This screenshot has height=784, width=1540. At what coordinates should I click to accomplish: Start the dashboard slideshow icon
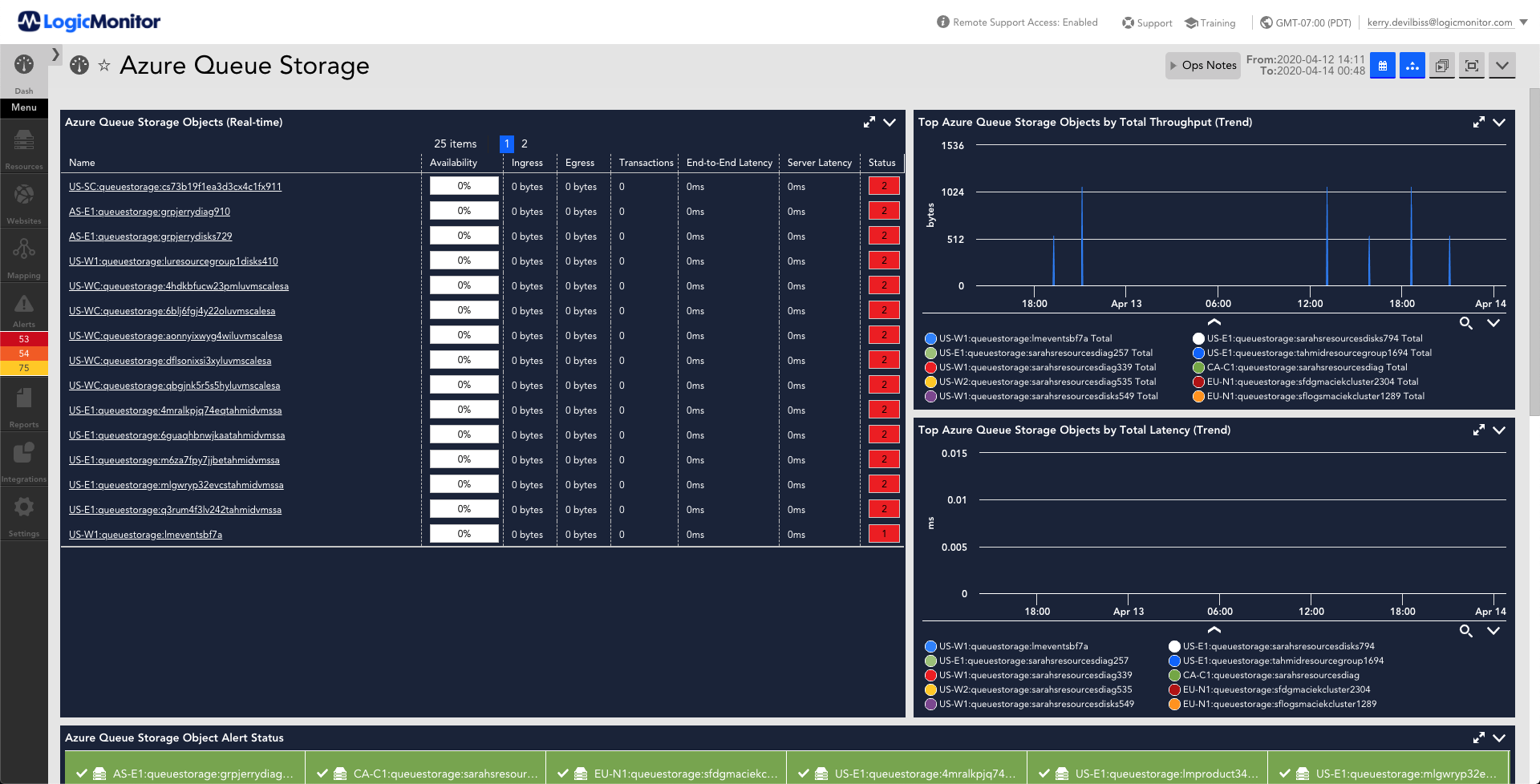click(x=1441, y=66)
